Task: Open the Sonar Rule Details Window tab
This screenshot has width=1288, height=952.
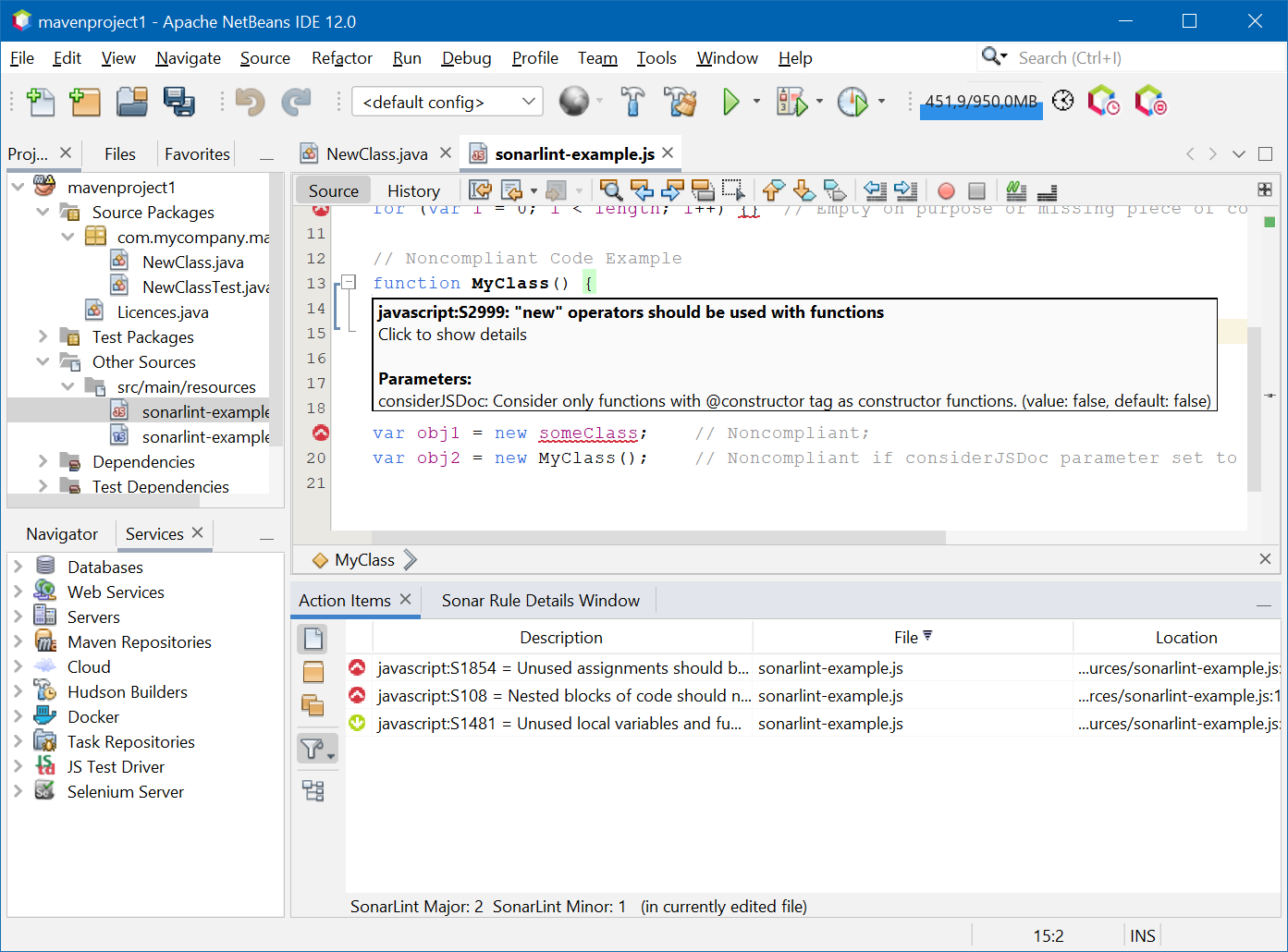Action: pos(540,601)
